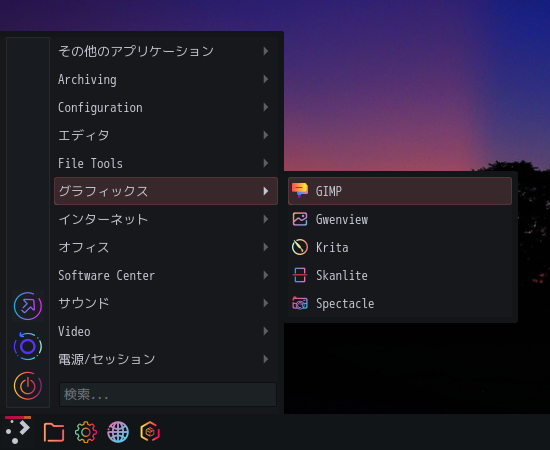Open the インターネット menu category
Viewport: 550px width, 450px height.
[166, 219]
